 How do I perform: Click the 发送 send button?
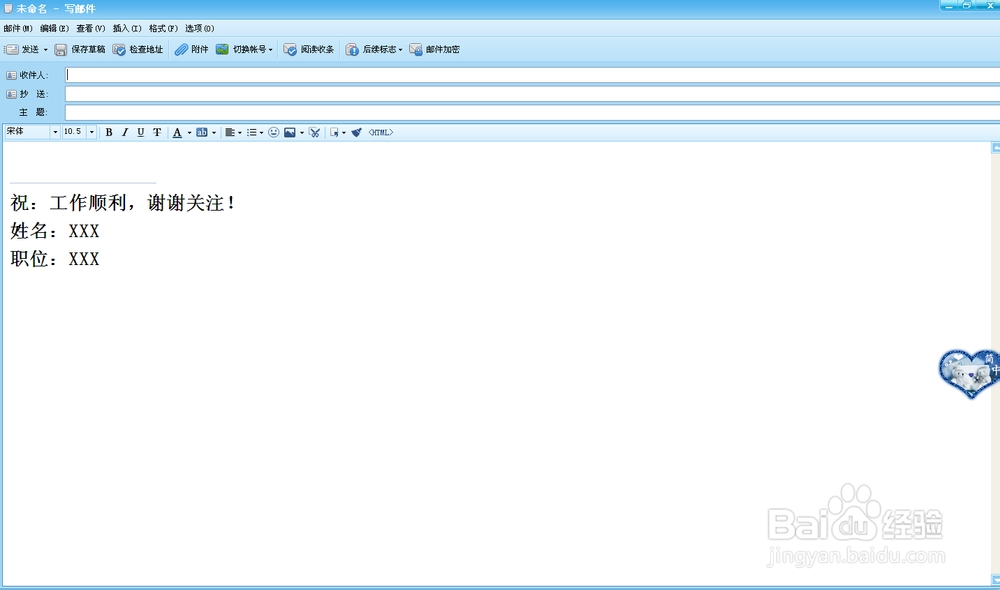(x=26, y=49)
